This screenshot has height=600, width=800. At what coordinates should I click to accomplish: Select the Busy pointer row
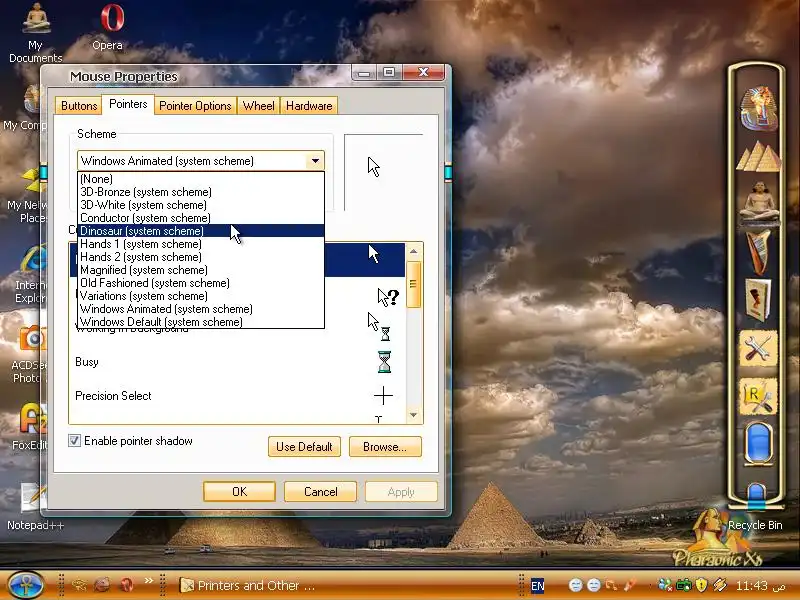click(x=238, y=362)
